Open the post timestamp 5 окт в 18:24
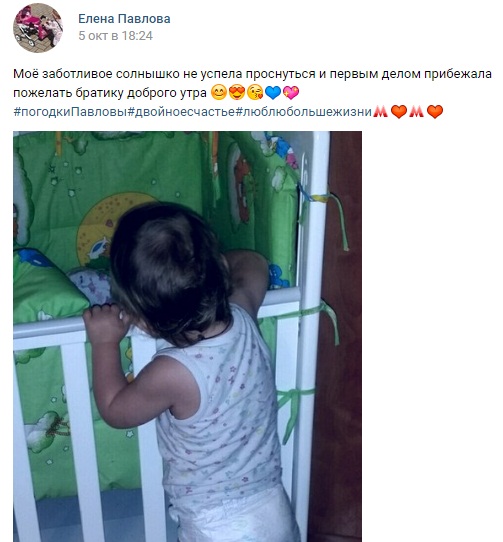Screen dimensions: 503x542 tap(115, 36)
